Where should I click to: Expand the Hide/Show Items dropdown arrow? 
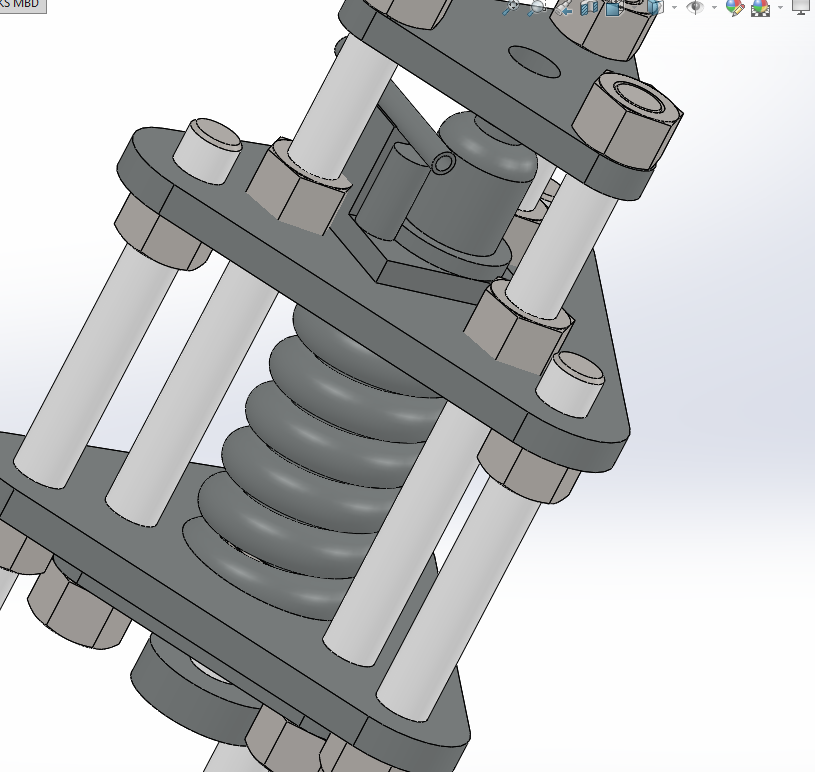pyautogui.click(x=714, y=7)
